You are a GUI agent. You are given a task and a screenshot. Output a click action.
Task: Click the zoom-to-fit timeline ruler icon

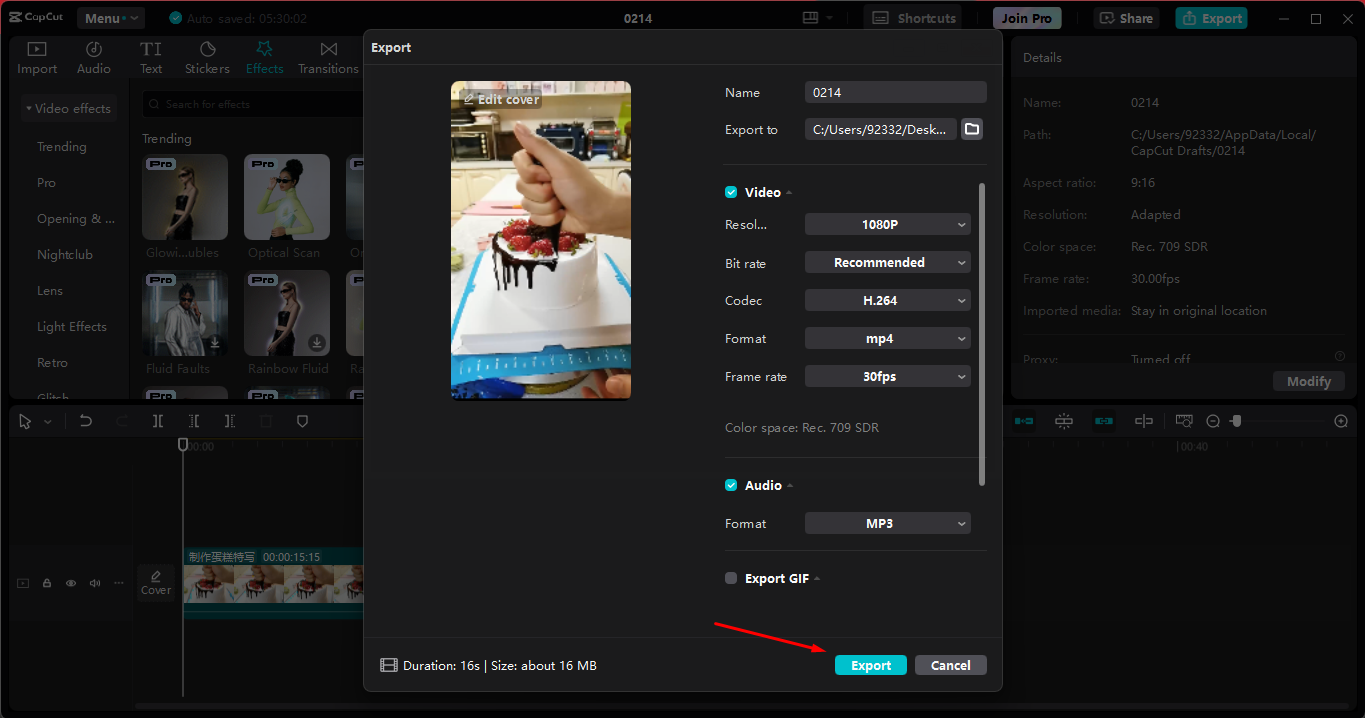pyautogui.click(x=1184, y=421)
